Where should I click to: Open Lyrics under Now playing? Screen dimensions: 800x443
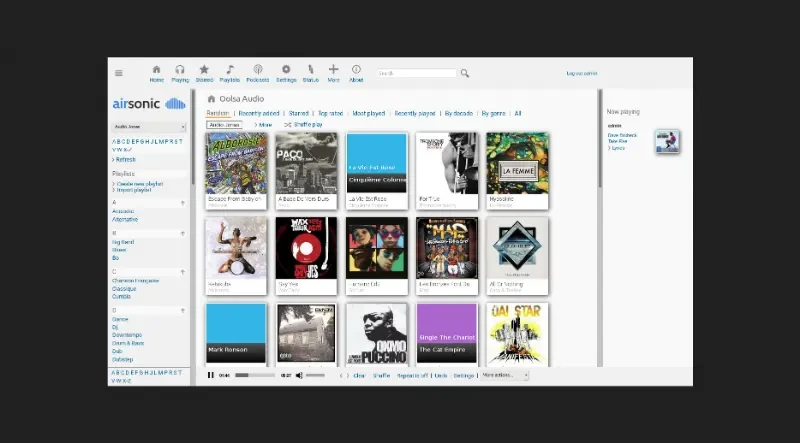[616, 148]
